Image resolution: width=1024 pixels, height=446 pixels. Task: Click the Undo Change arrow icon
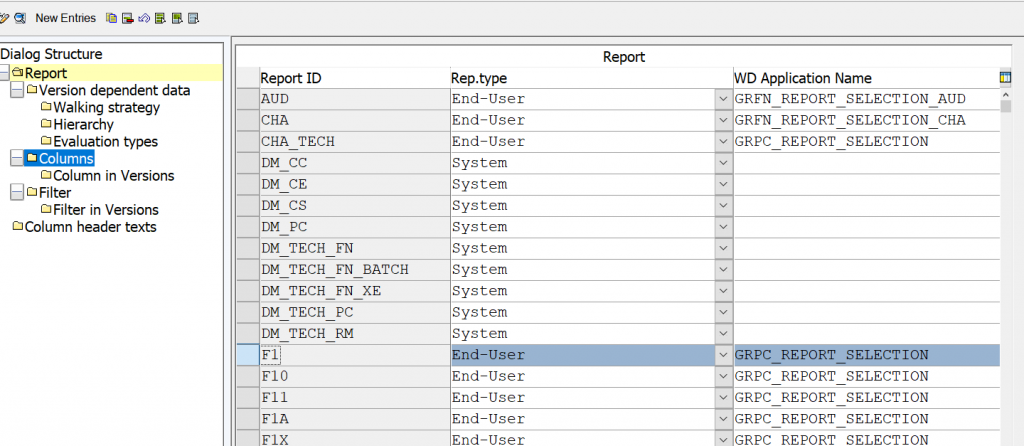point(144,18)
